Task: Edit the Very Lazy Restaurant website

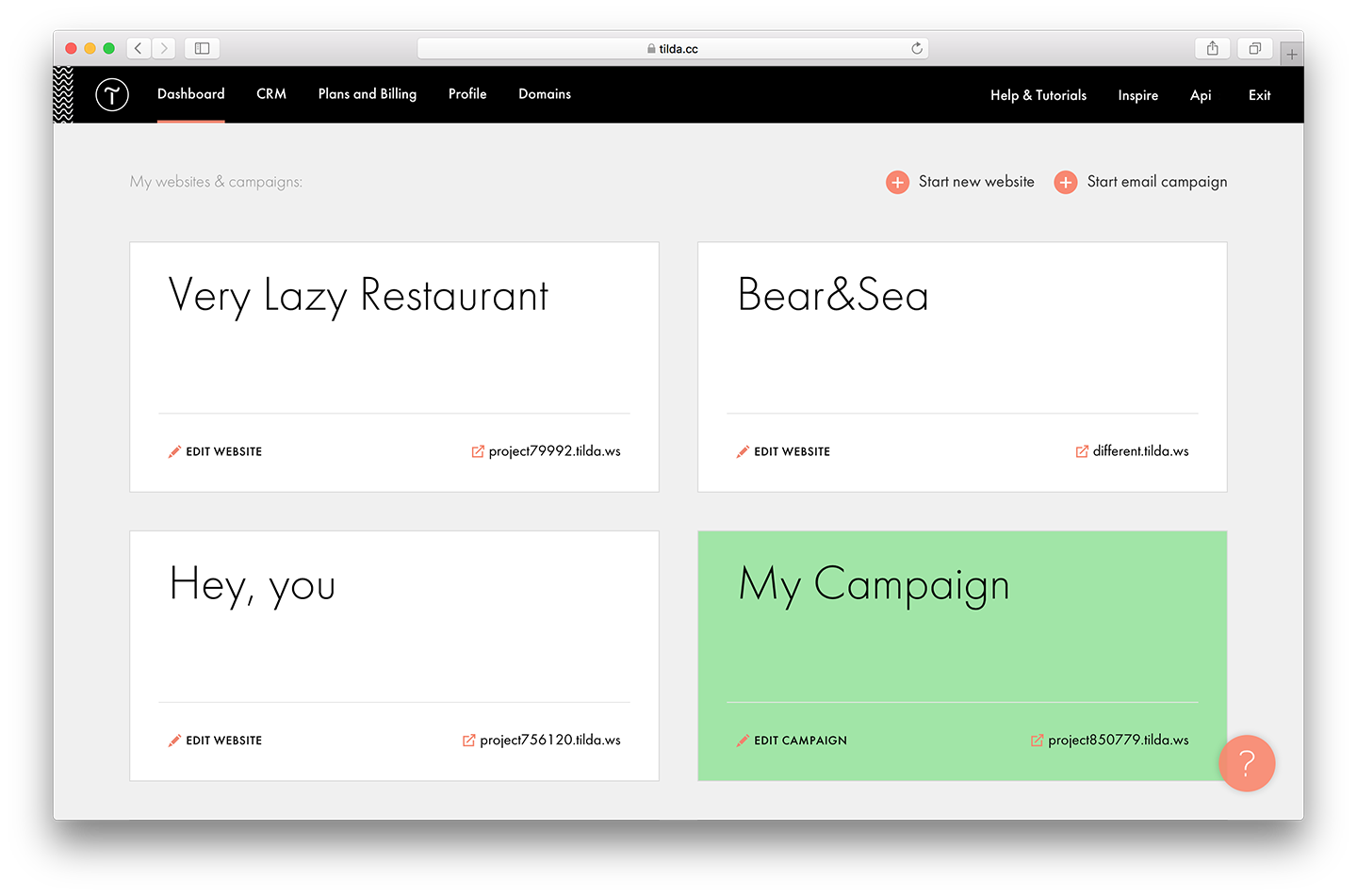Action: coord(223,452)
